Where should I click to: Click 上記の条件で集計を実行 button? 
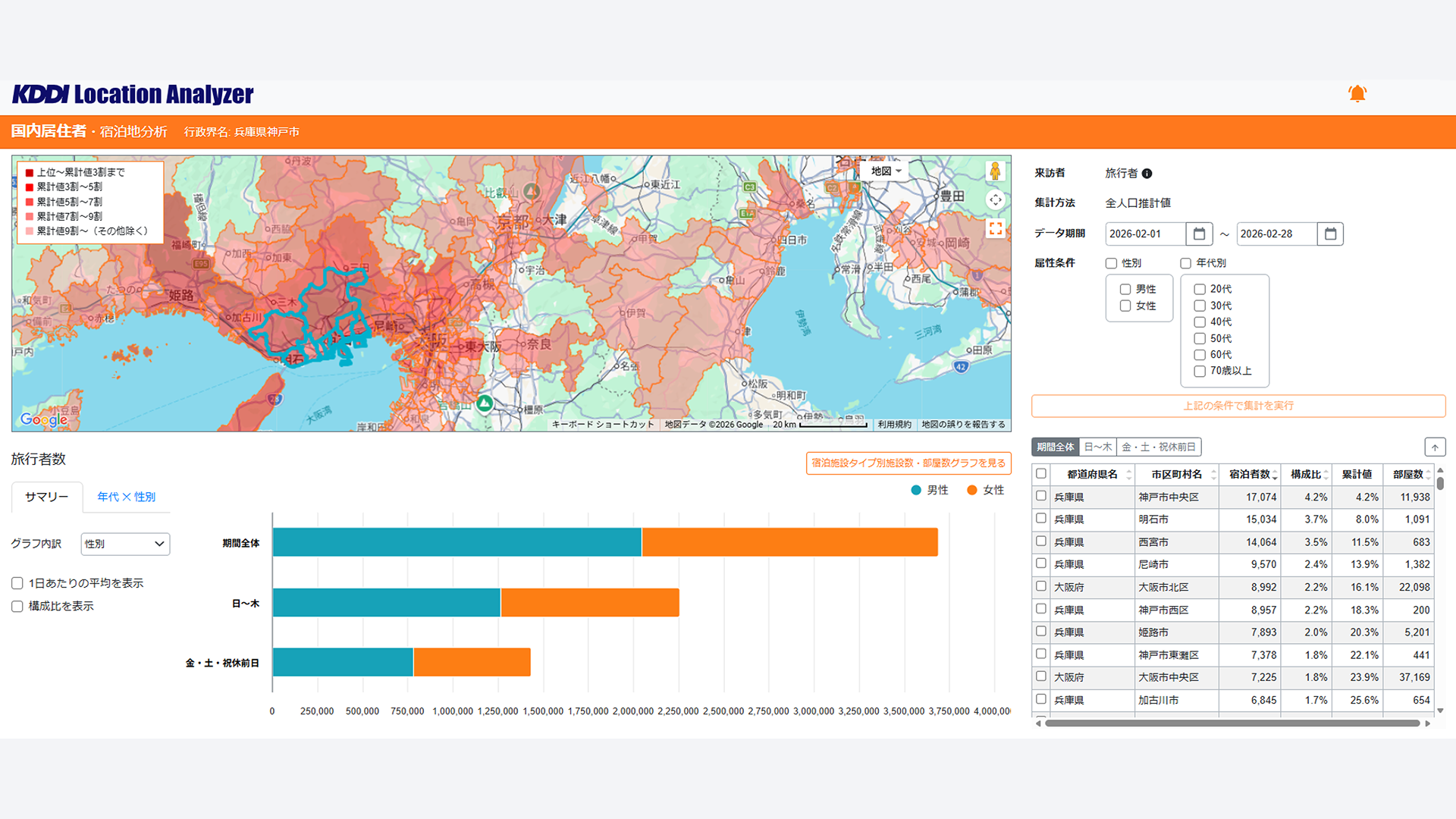1238,406
